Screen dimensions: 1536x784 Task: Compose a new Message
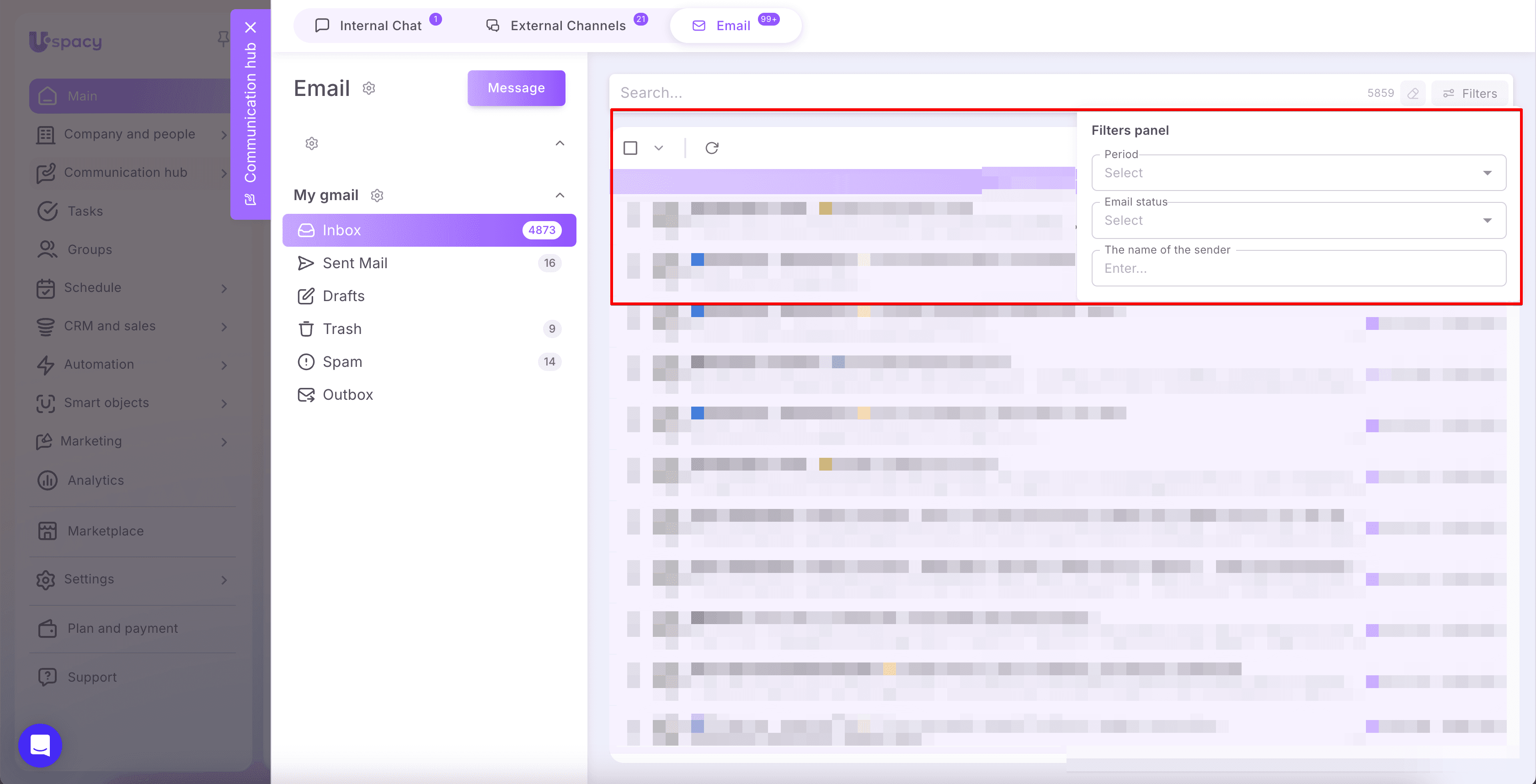point(517,88)
